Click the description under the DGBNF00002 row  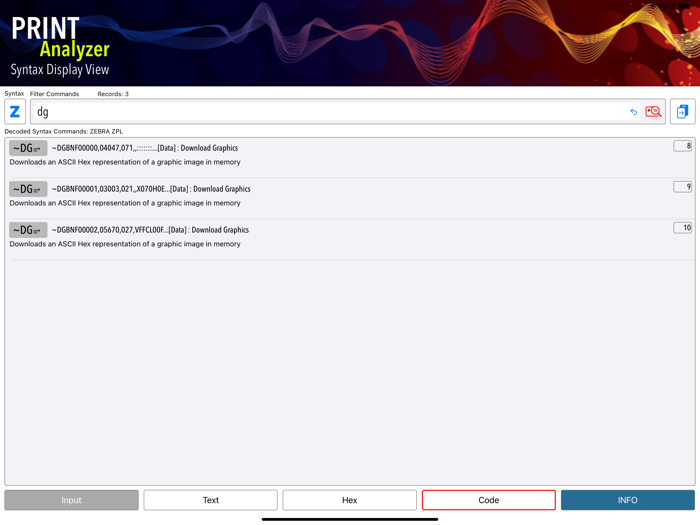click(125, 244)
